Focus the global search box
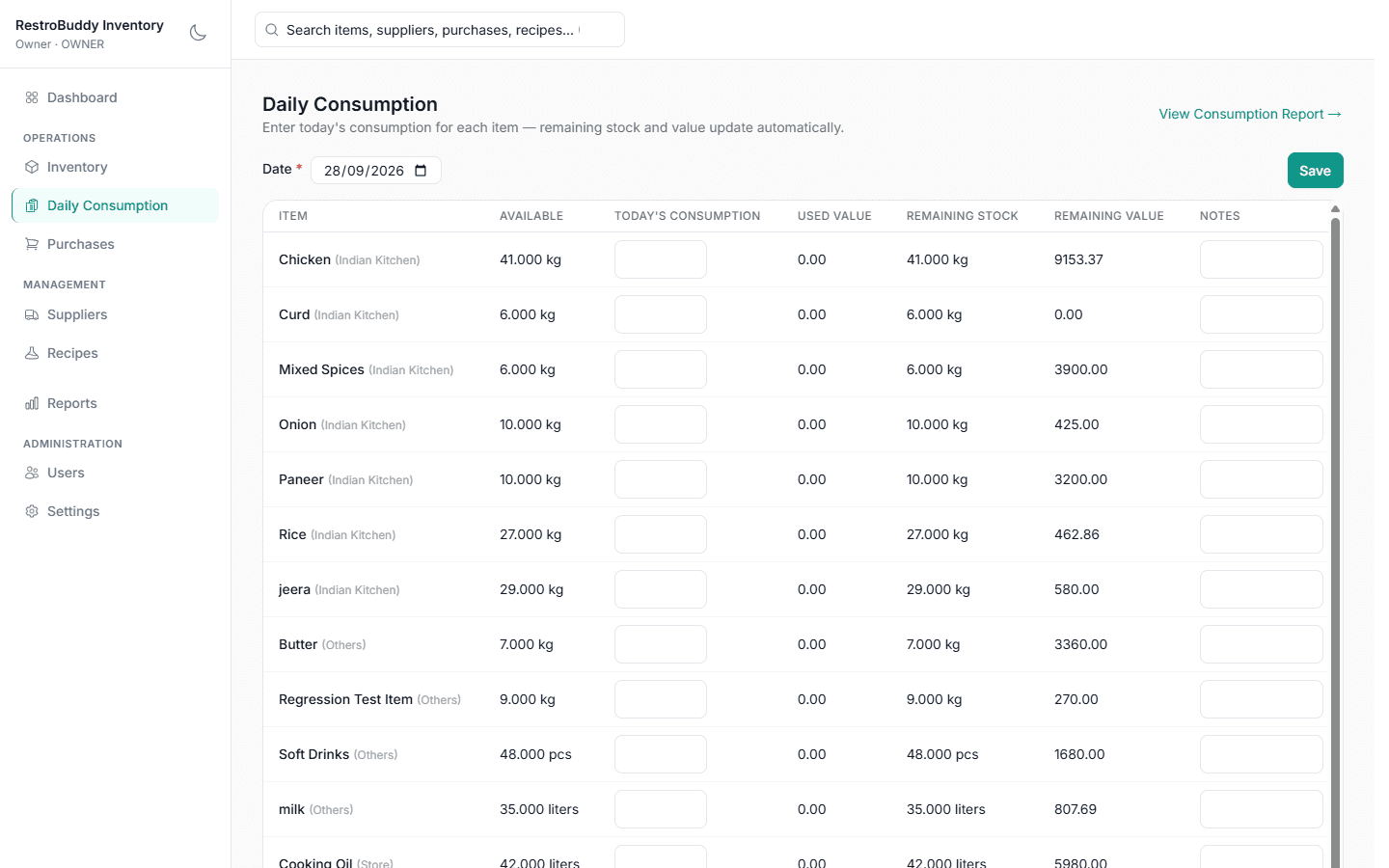 [x=440, y=30]
